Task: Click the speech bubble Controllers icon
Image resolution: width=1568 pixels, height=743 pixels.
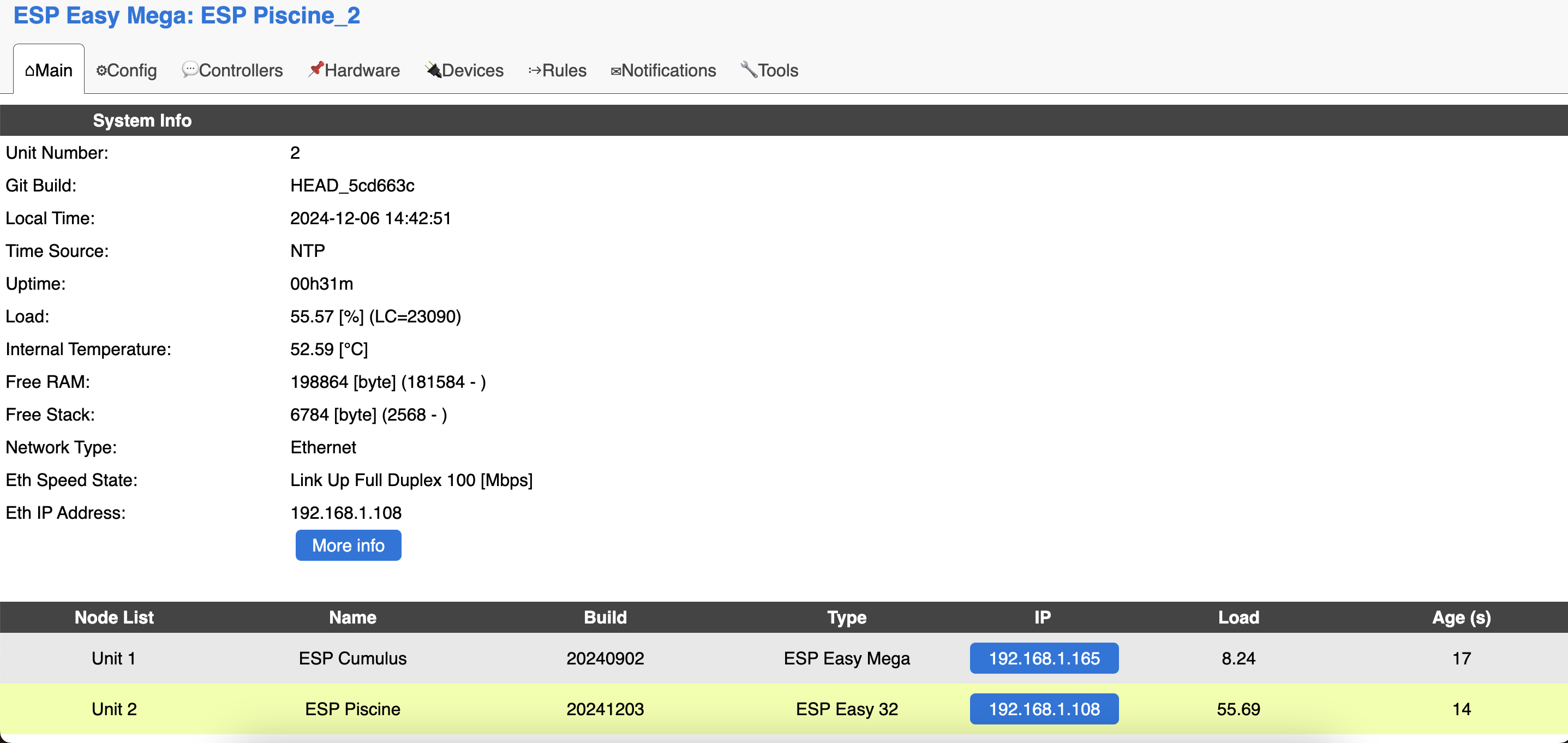Action: point(189,69)
